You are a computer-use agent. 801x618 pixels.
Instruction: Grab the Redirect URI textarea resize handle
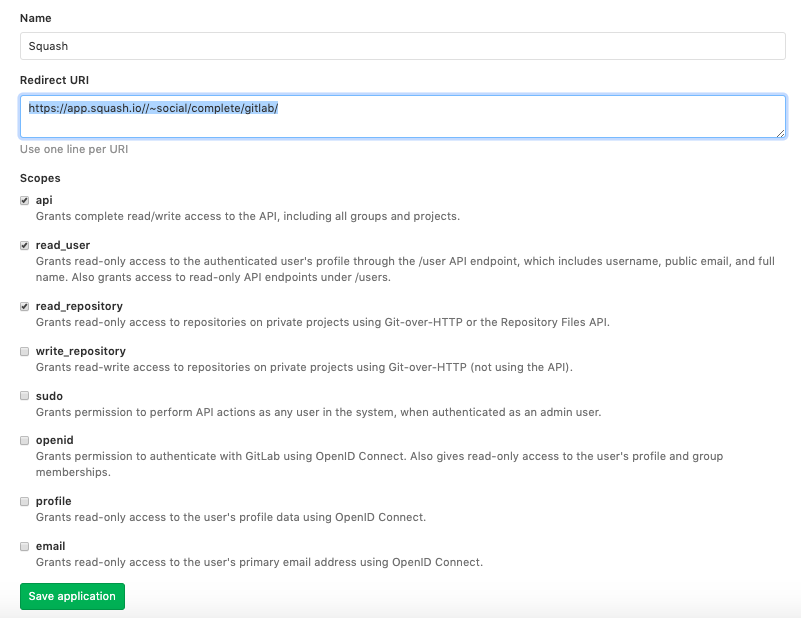(x=780, y=133)
